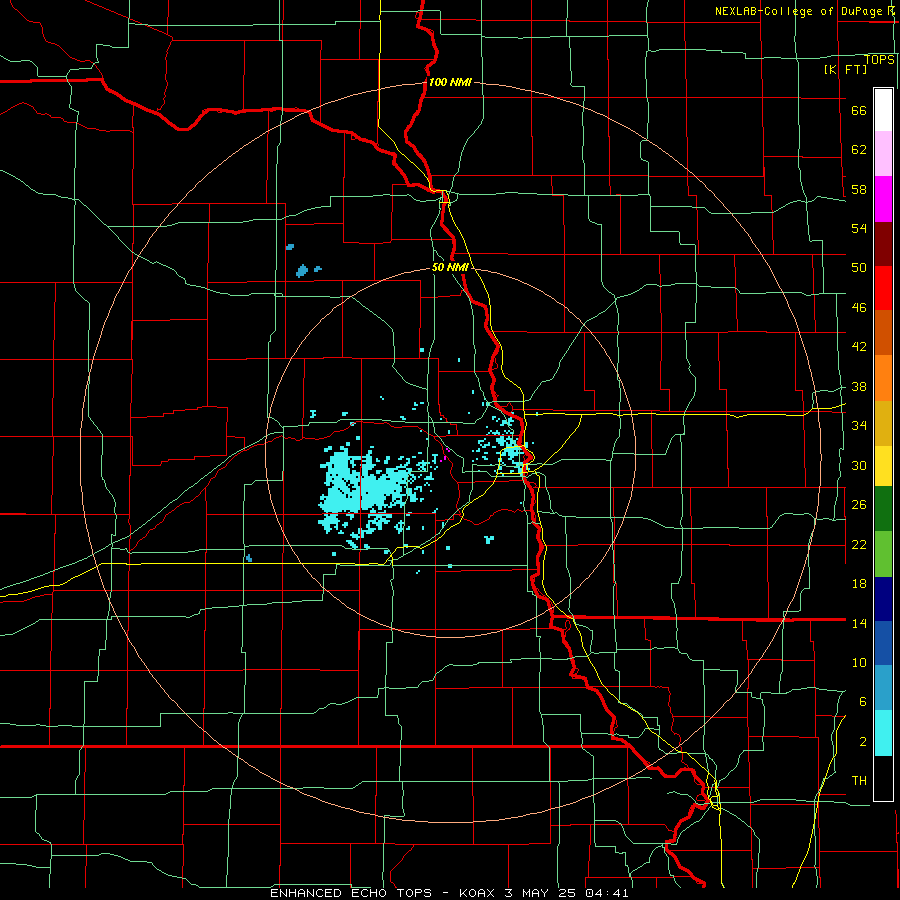Screen dimensions: 900x900
Task: Click the bright red legend swatch
Action: click(883, 288)
